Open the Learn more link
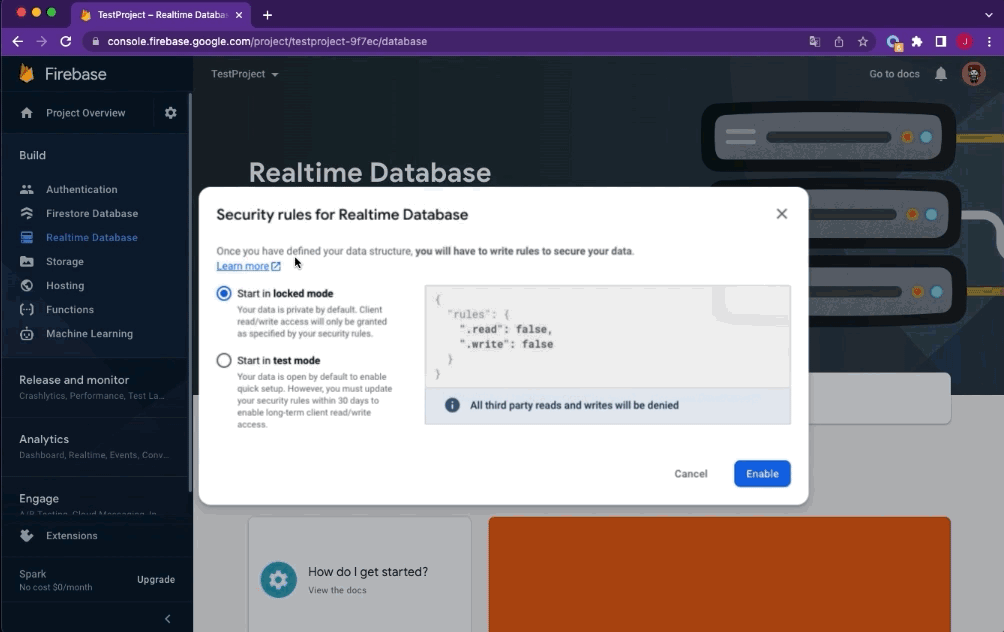Screen dimensions: 1004x632 click(248, 266)
